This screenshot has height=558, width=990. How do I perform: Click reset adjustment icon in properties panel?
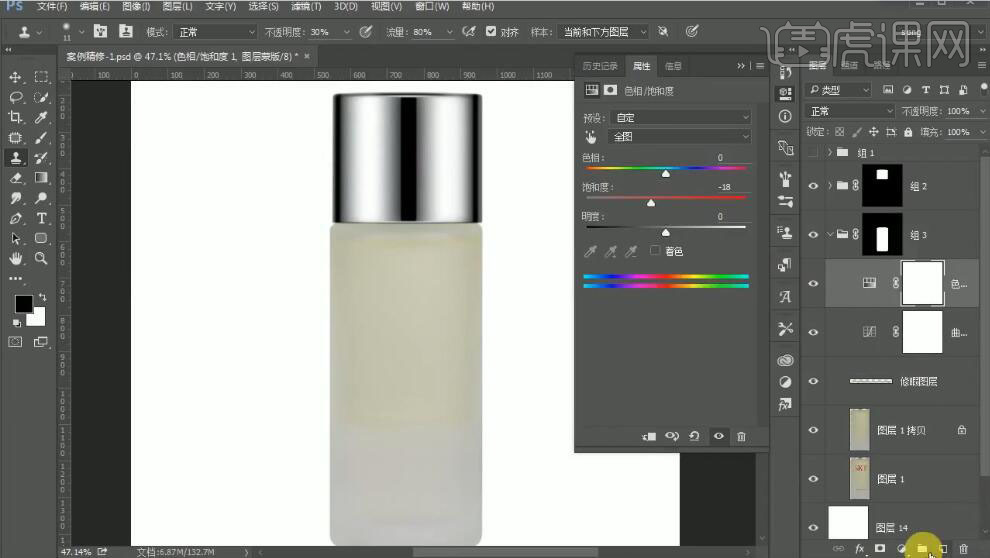tap(694, 436)
